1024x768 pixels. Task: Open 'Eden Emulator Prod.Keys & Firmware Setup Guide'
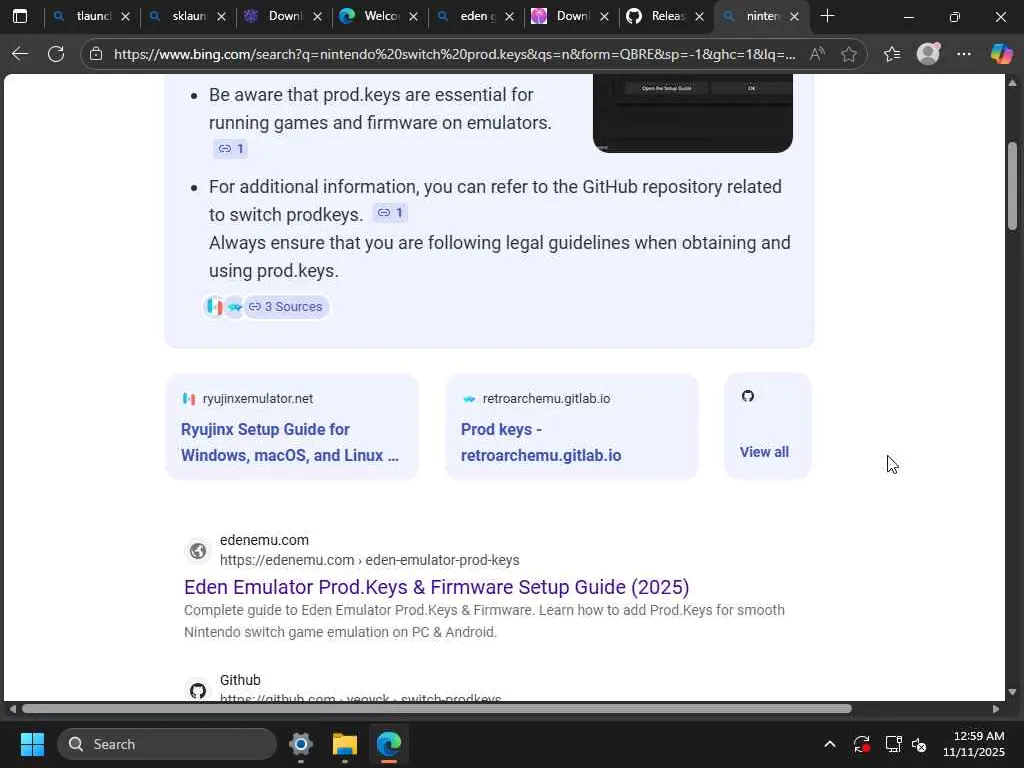436,587
